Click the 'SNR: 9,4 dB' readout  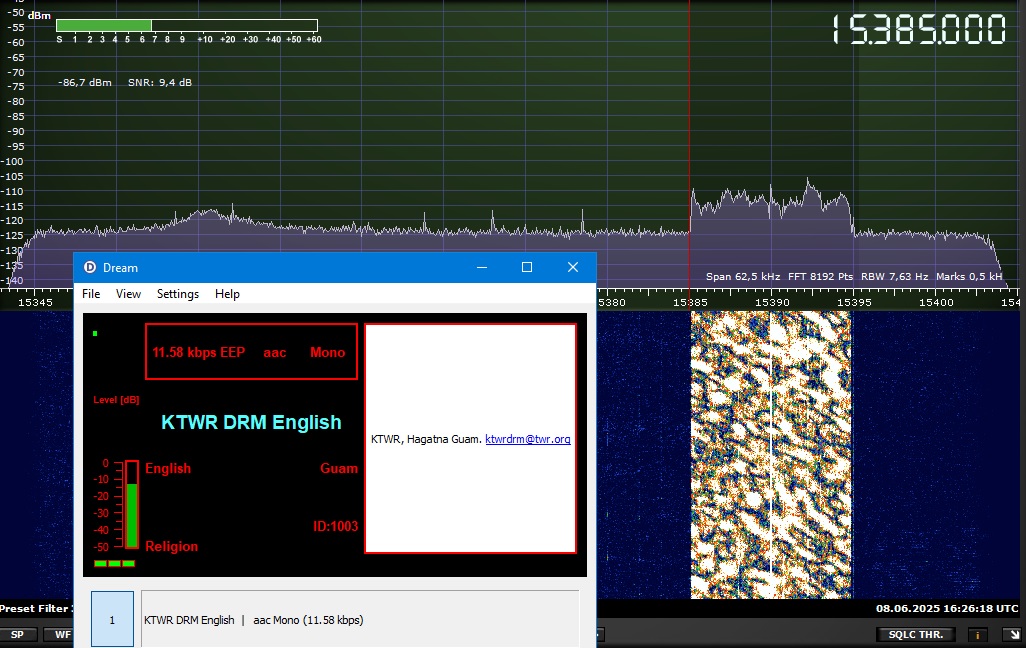(x=160, y=82)
